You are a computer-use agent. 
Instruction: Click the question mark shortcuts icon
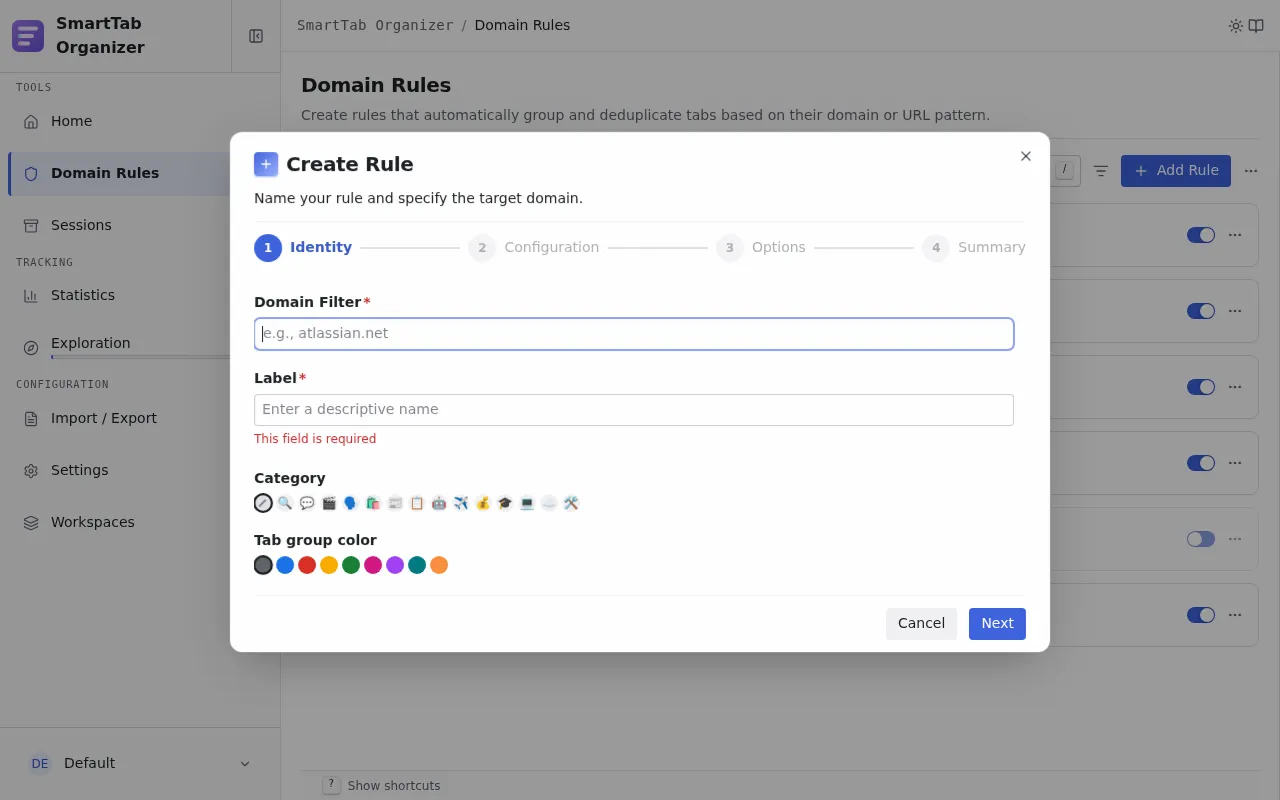[x=332, y=785]
